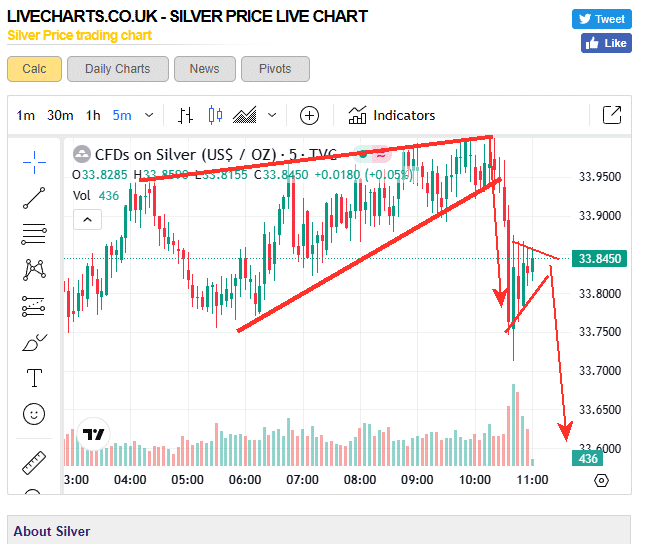Screen dimensions: 650x544
Task: Open the emoji icons tool
Action: click(x=35, y=414)
